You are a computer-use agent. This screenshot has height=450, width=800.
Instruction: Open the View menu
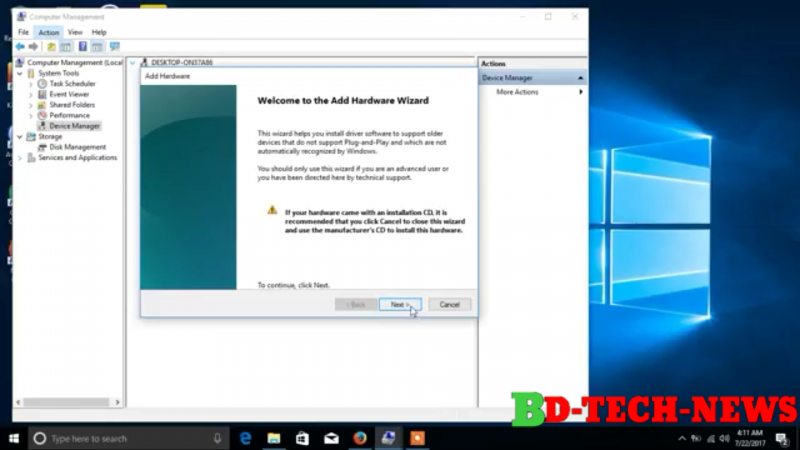pos(75,32)
